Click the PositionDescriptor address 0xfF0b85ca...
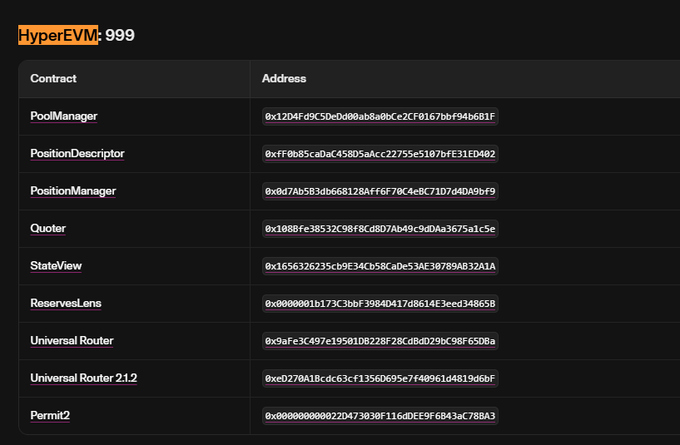Image resolution: width=680 pixels, height=445 pixels. pos(380,154)
